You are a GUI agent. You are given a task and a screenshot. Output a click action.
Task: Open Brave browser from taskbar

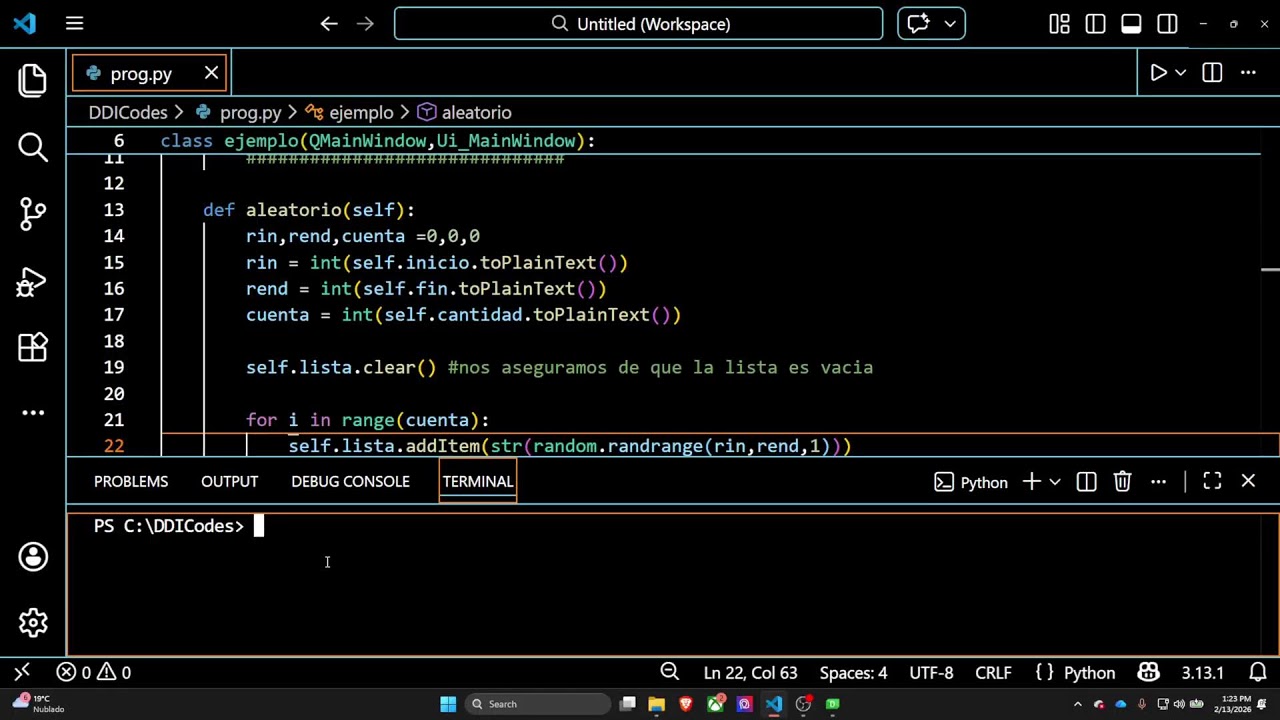tap(686, 704)
